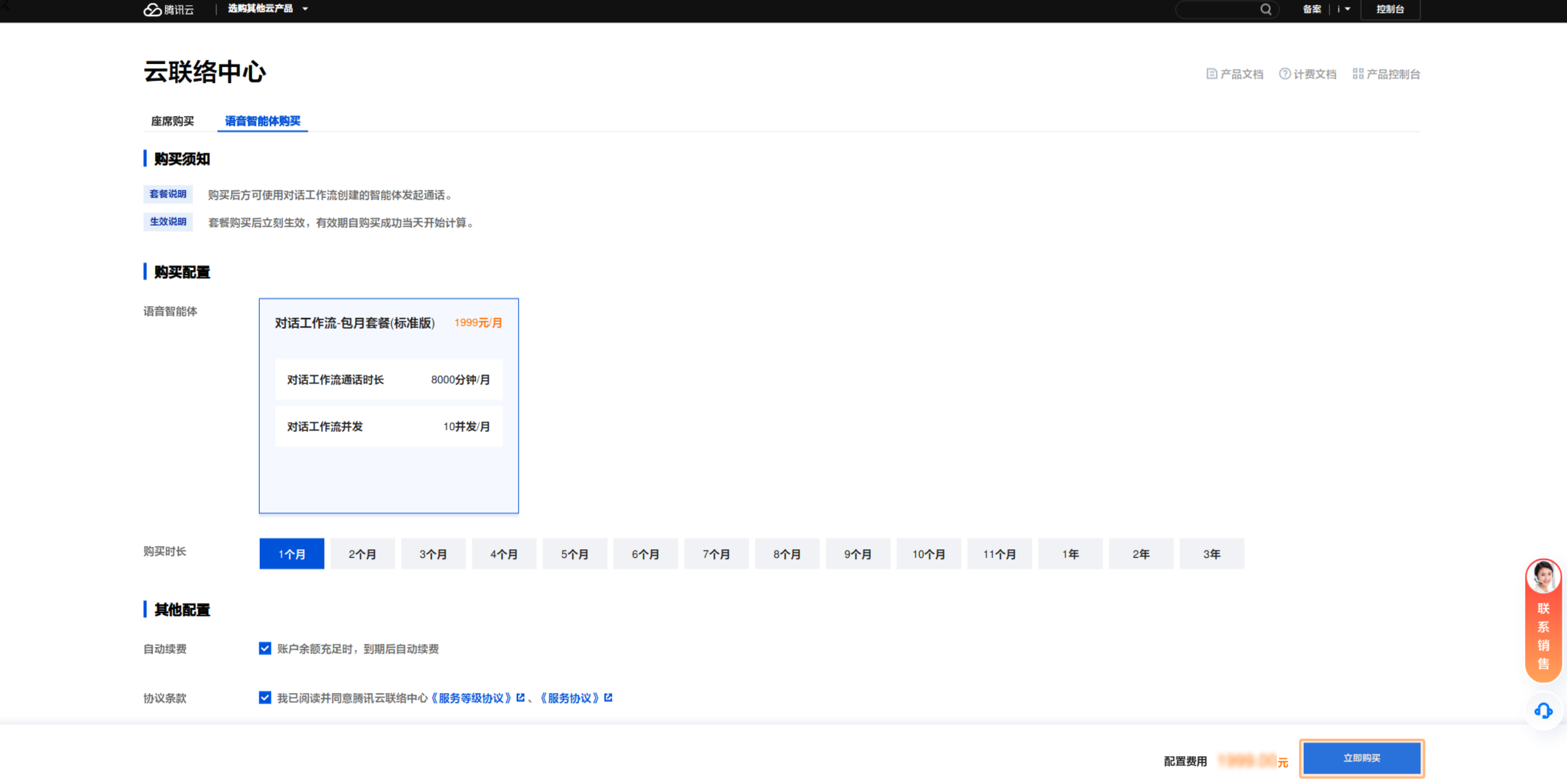Open the headset customer support icon
The image size is (1567, 784).
[x=1542, y=710]
